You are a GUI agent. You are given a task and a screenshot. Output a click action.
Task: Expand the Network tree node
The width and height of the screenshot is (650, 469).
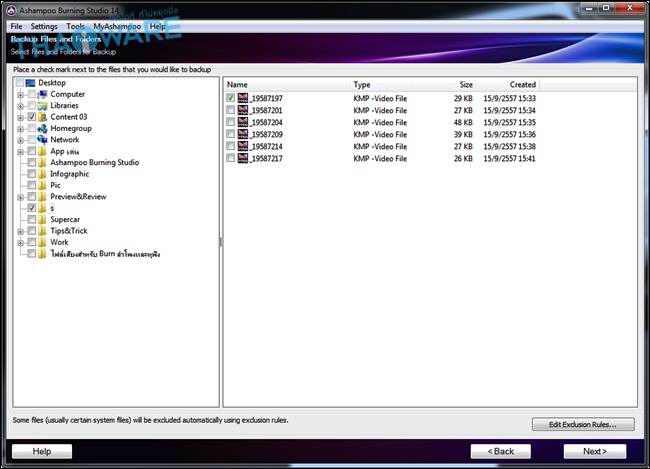click(20, 141)
